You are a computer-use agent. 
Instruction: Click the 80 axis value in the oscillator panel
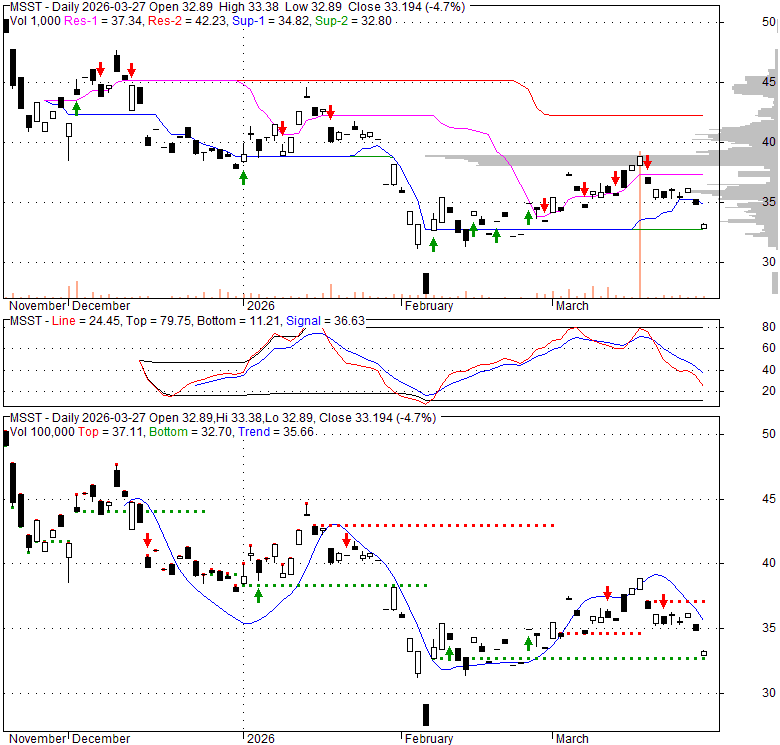point(769,327)
